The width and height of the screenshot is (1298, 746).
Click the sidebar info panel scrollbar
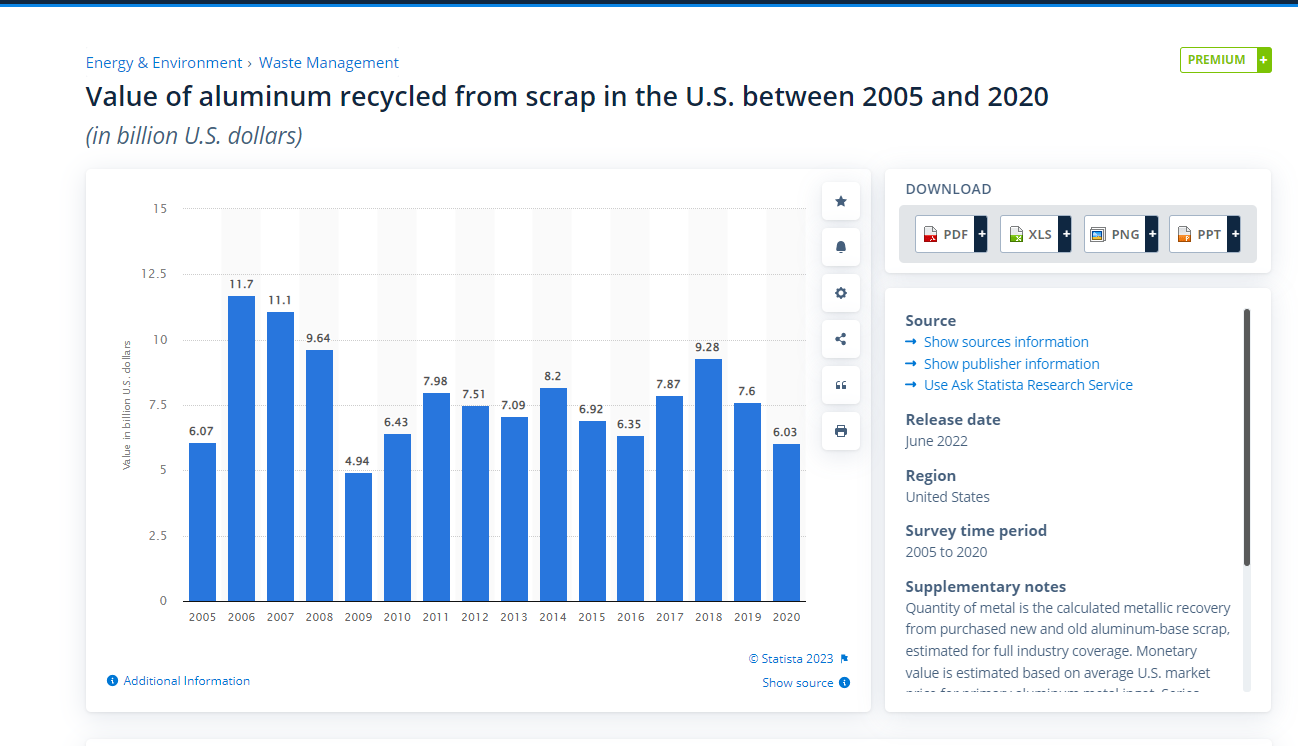pos(1247,438)
